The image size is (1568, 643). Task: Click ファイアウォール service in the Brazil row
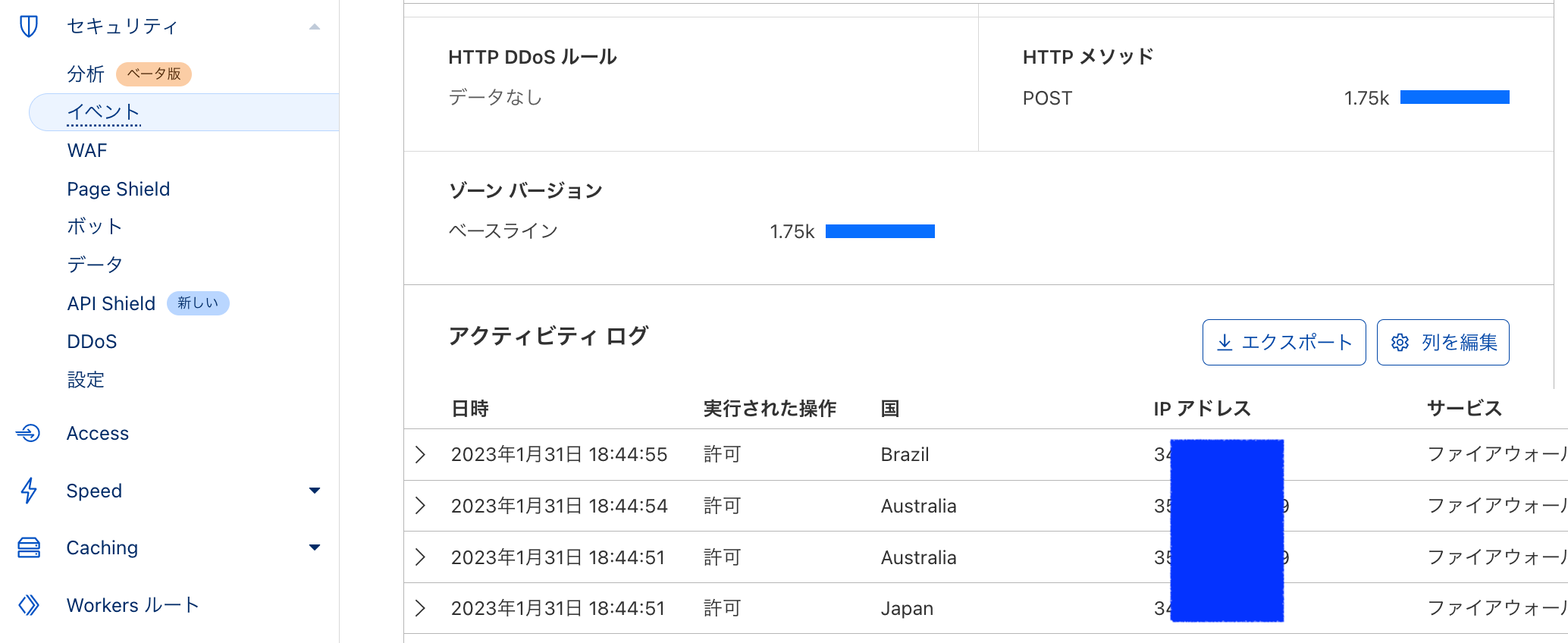[1497, 454]
